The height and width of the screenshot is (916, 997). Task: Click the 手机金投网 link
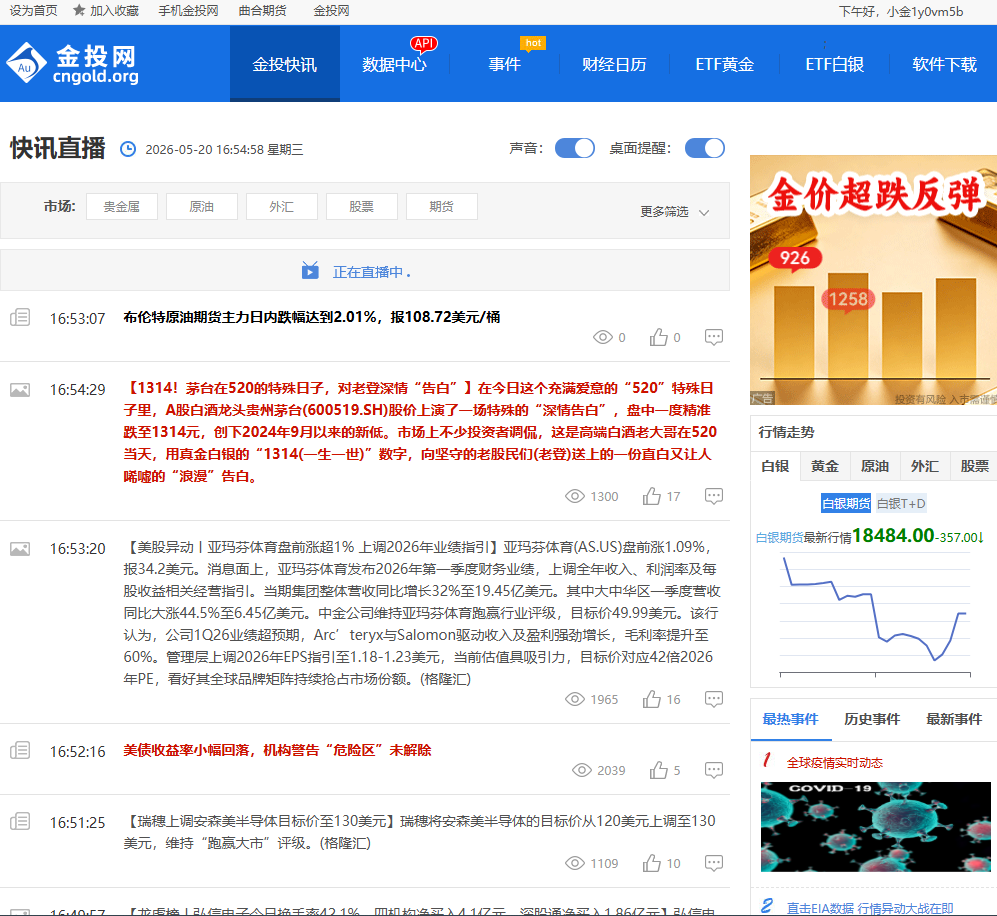pos(188,11)
